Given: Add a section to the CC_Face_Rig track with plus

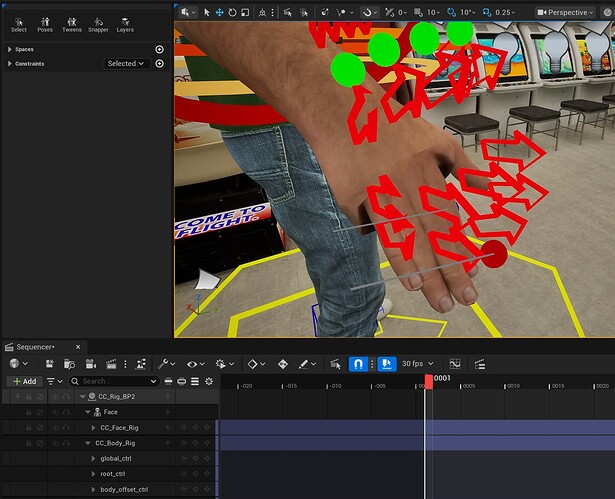Looking at the screenshot, I should [167, 428].
